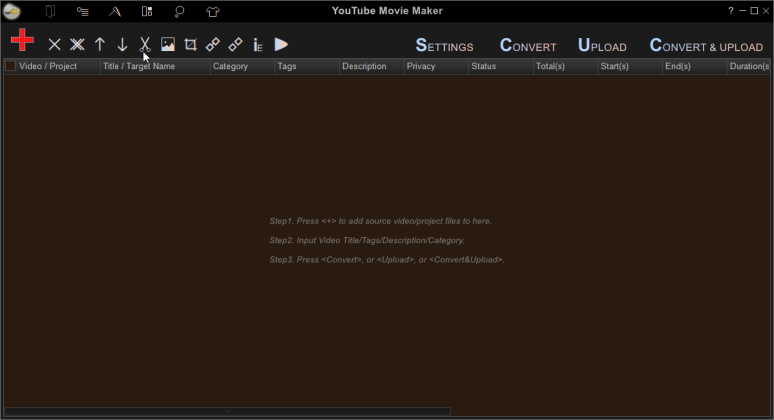Move item up with the up arrow

(x=100, y=45)
